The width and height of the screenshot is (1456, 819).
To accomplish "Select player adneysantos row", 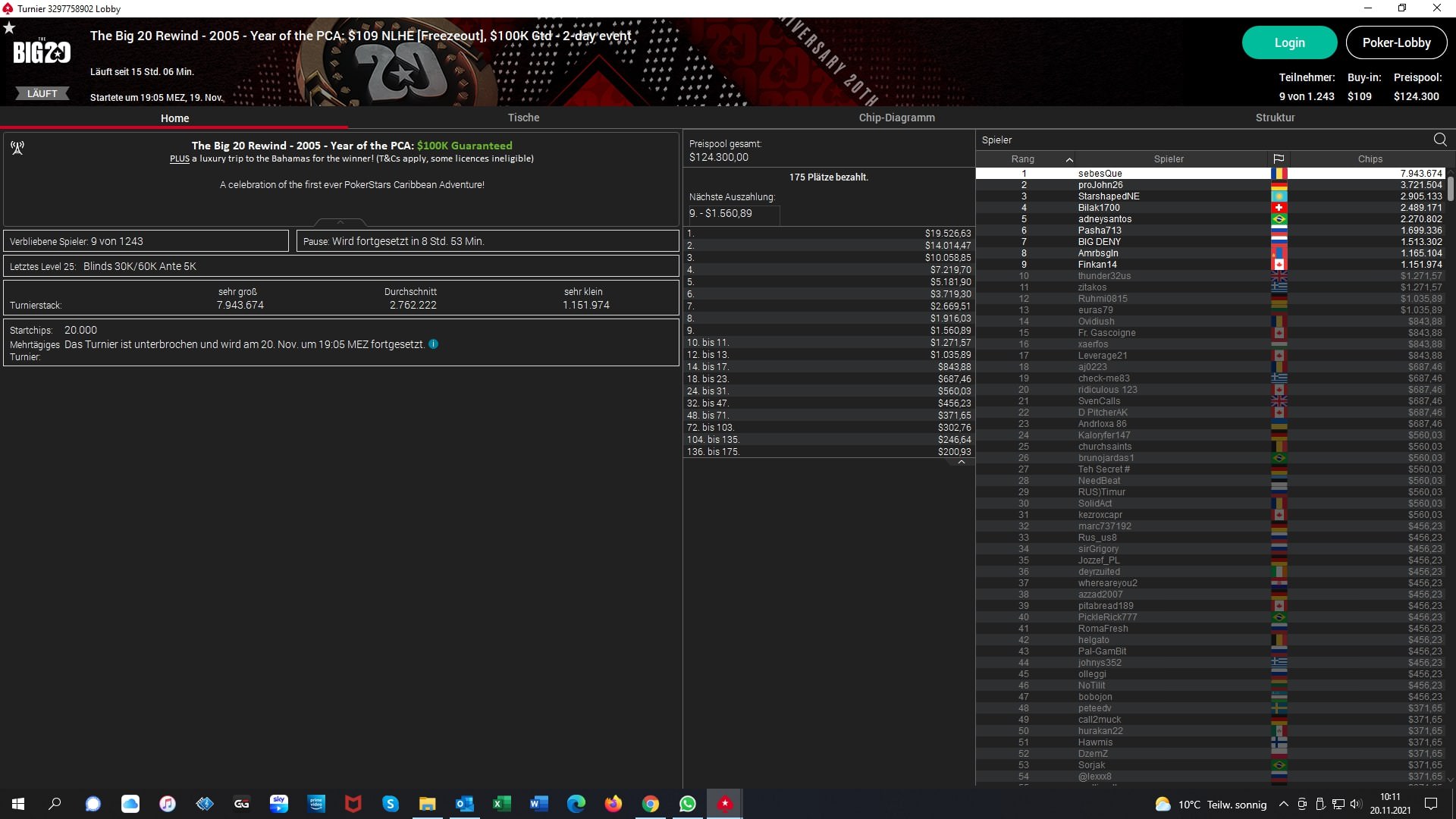I will pos(1210,219).
